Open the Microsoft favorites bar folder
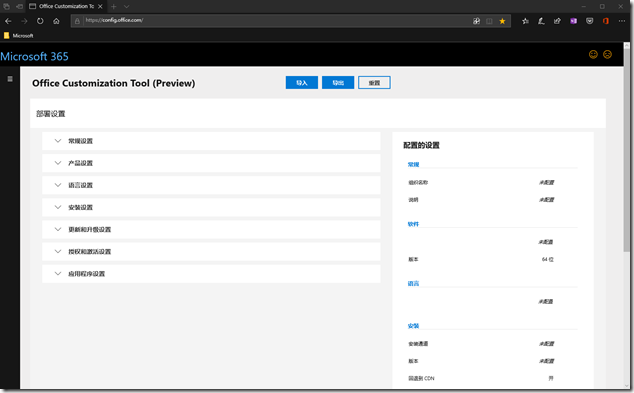Screen dimensions: 634x393 click(19, 36)
